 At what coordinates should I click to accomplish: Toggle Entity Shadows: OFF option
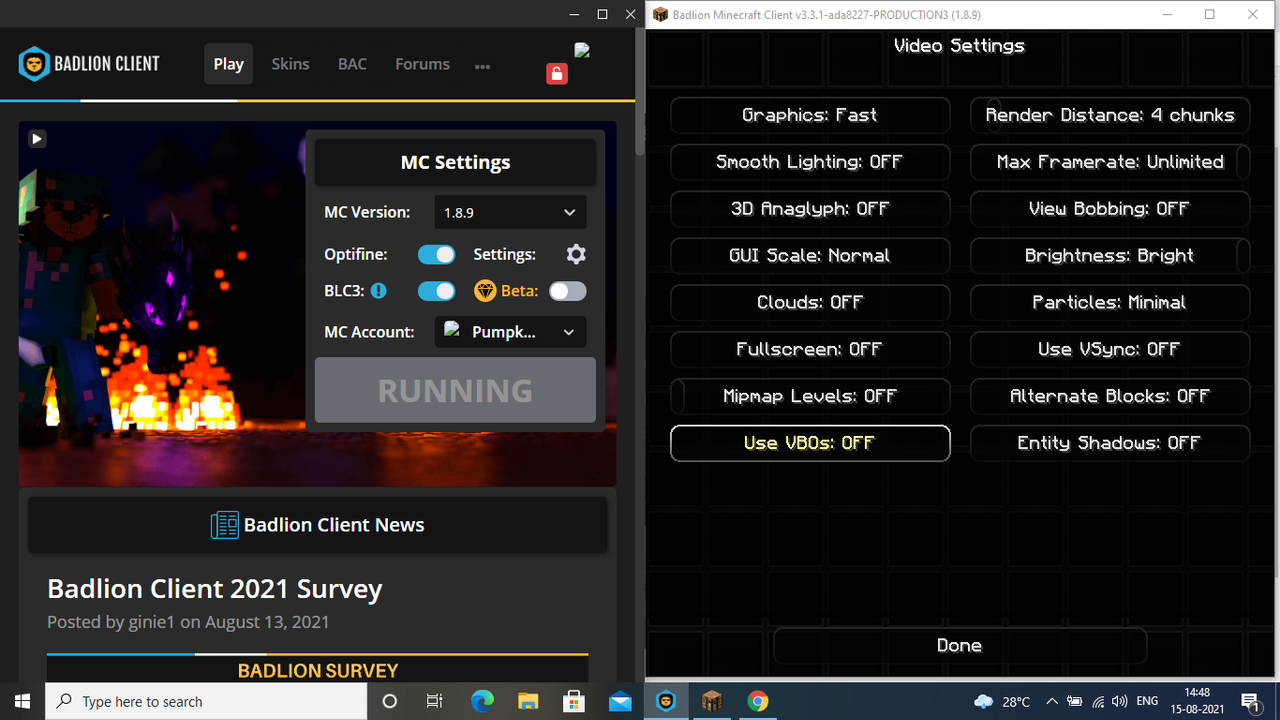coord(1110,443)
